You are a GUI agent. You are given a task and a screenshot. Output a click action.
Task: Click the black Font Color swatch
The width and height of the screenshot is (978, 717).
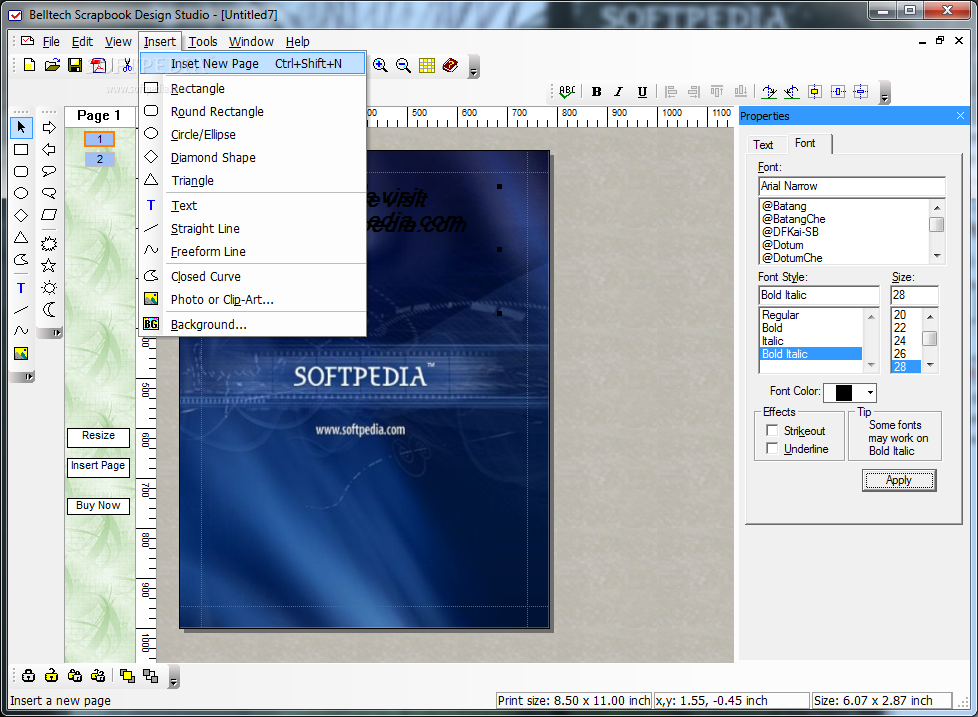tap(844, 393)
